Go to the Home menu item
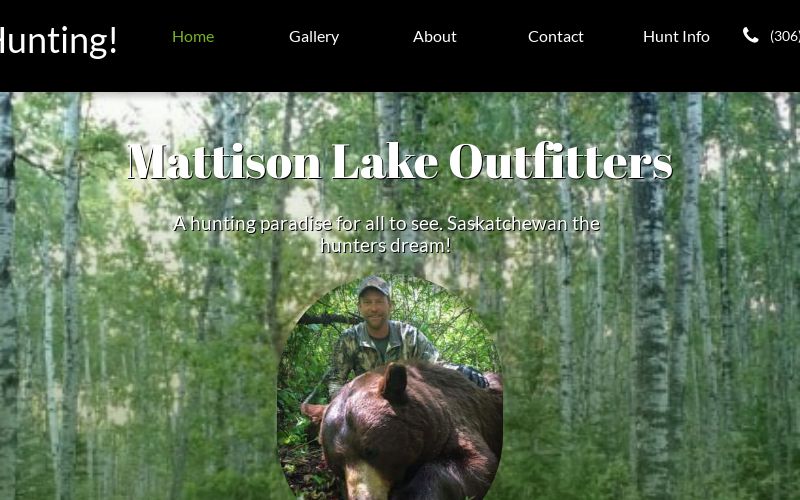800x500 pixels. [x=193, y=37]
